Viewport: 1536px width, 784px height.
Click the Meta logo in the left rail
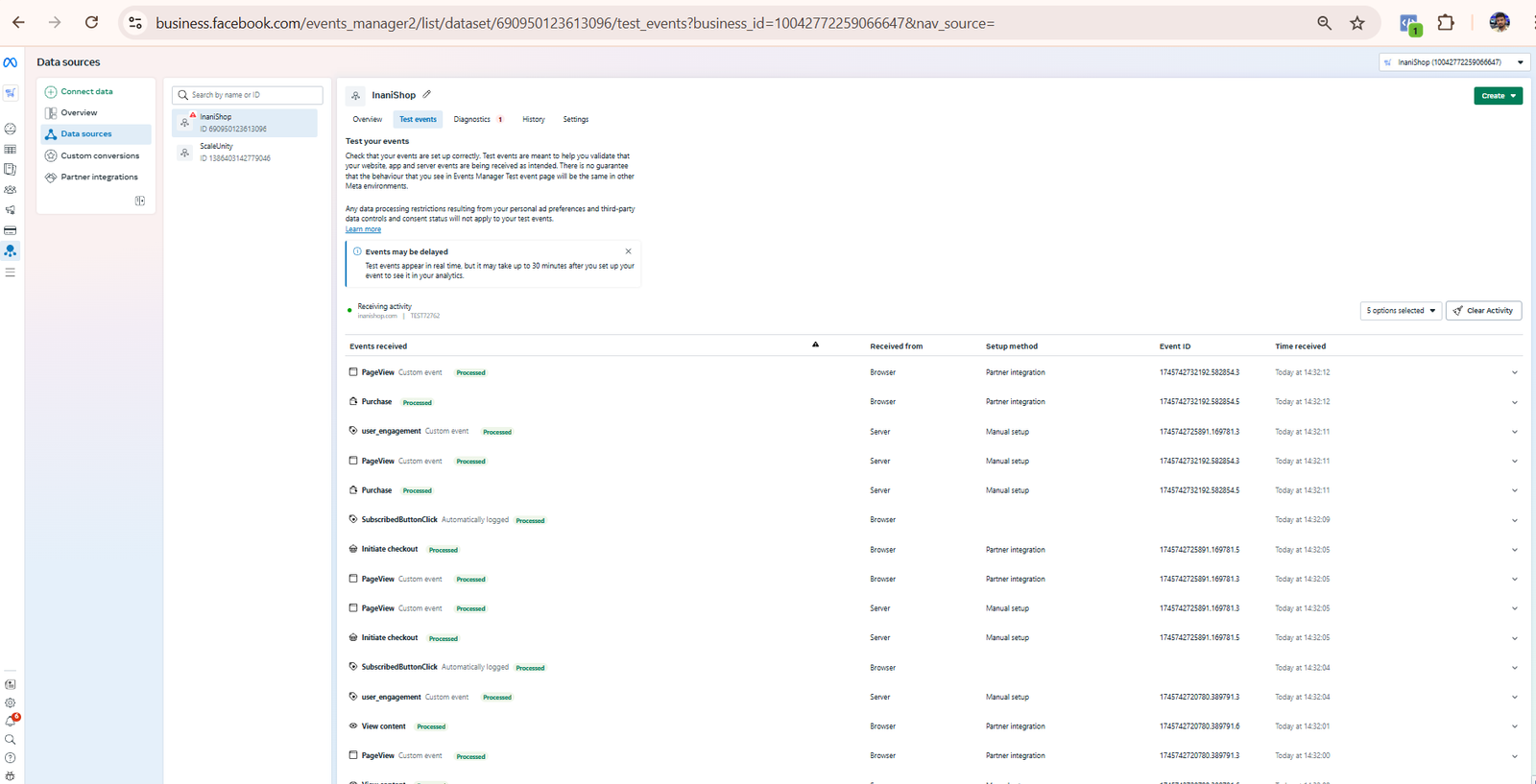[10, 62]
